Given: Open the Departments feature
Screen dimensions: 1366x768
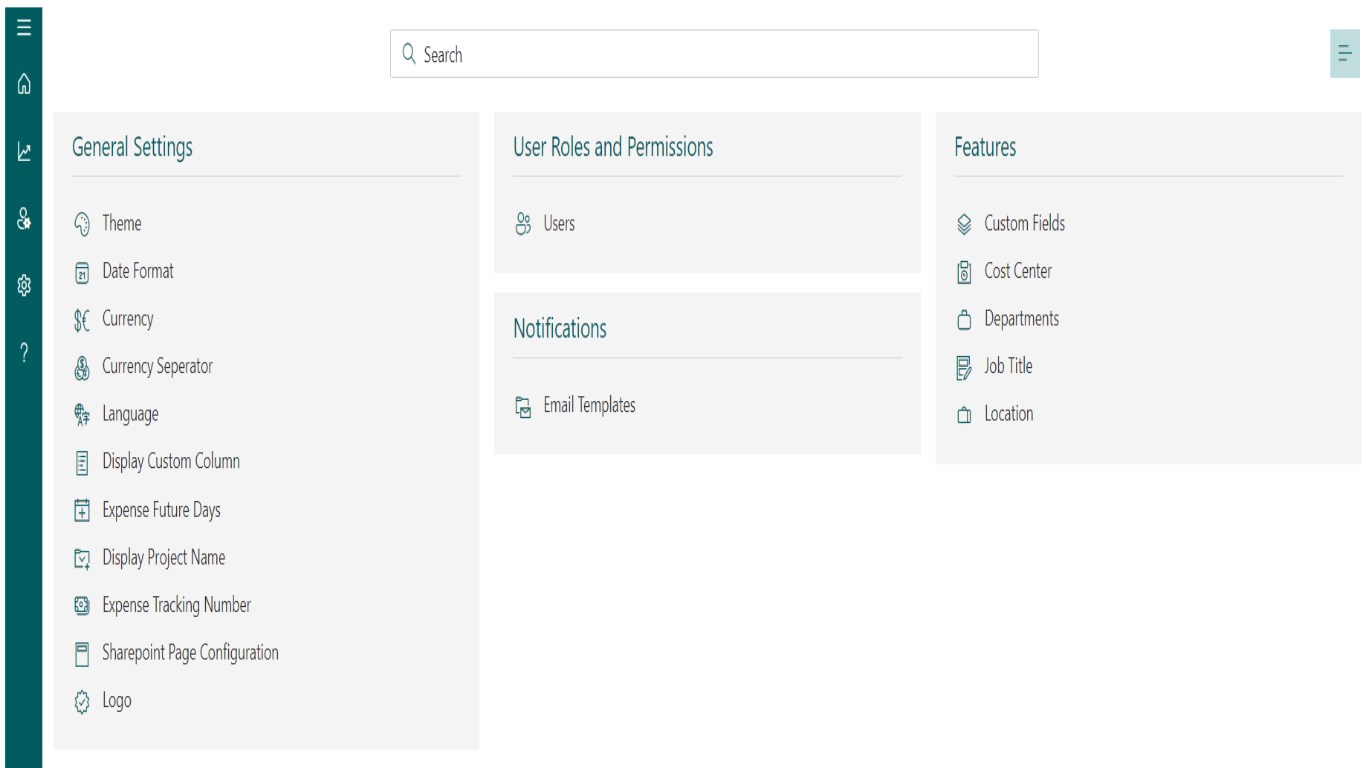Looking at the screenshot, I should coord(1021,319).
